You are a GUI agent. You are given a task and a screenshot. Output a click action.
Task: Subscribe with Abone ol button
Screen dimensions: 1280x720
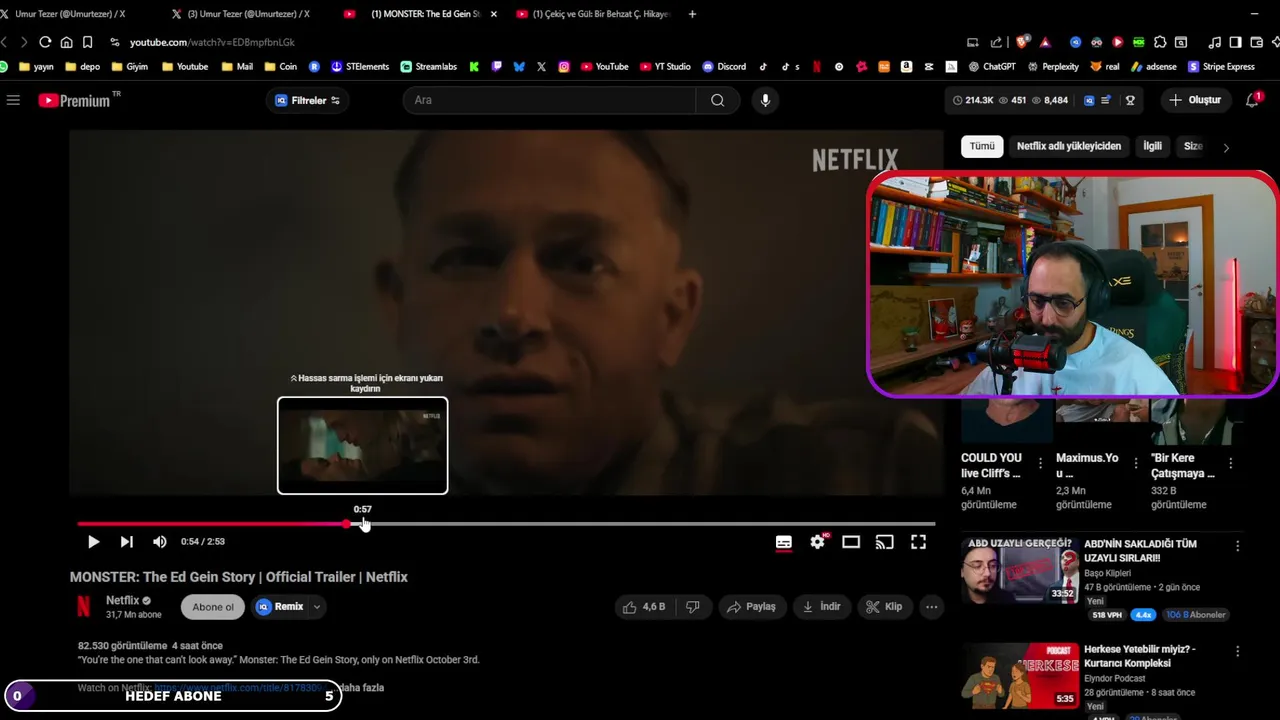(213, 607)
